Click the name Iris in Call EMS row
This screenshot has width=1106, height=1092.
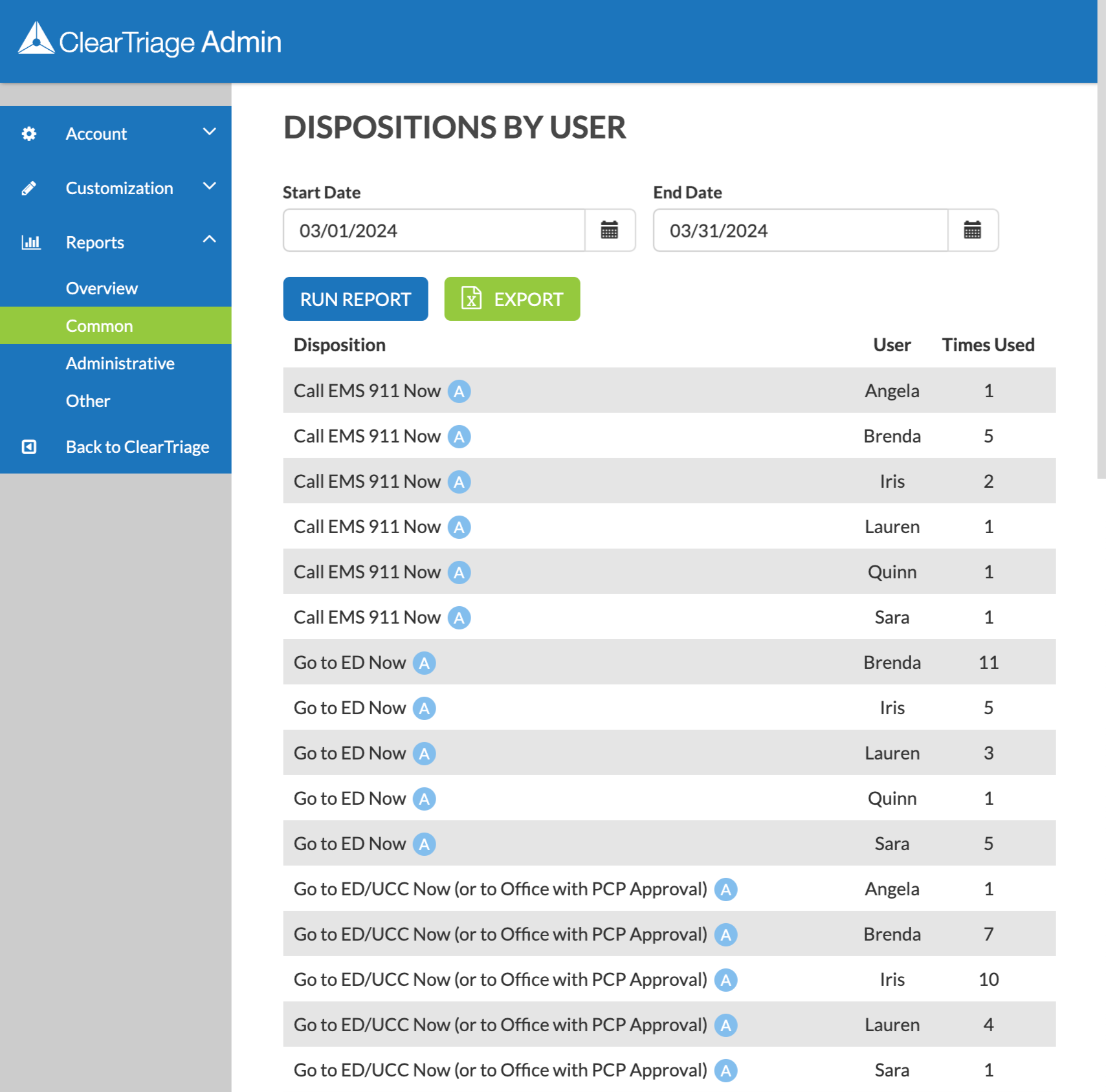892,481
